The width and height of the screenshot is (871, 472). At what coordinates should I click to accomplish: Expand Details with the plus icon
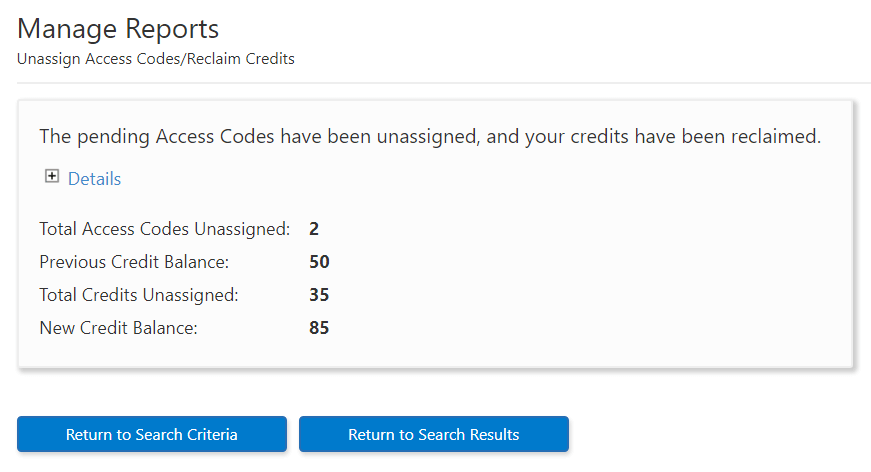point(52,177)
